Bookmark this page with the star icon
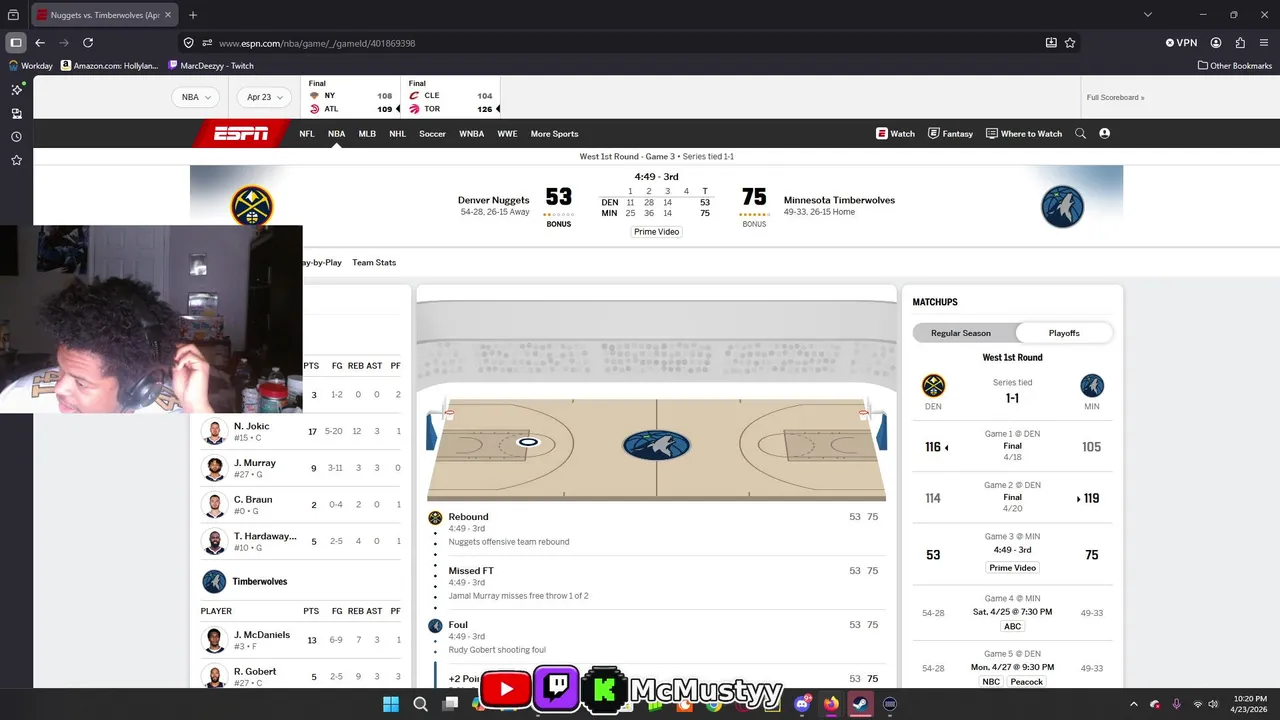The image size is (1280, 720). (x=1070, y=43)
